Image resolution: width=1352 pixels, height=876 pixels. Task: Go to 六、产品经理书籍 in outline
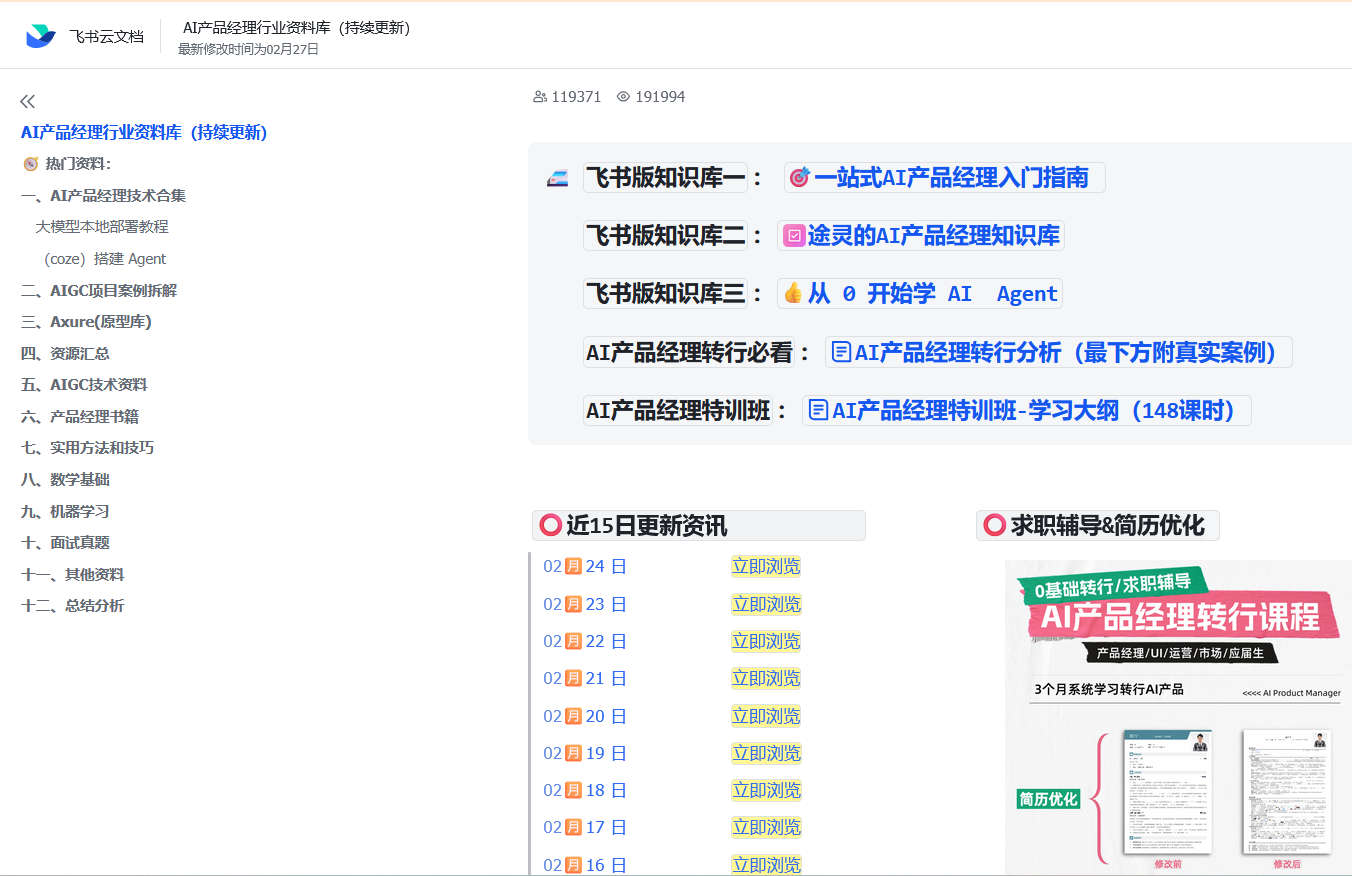point(79,416)
